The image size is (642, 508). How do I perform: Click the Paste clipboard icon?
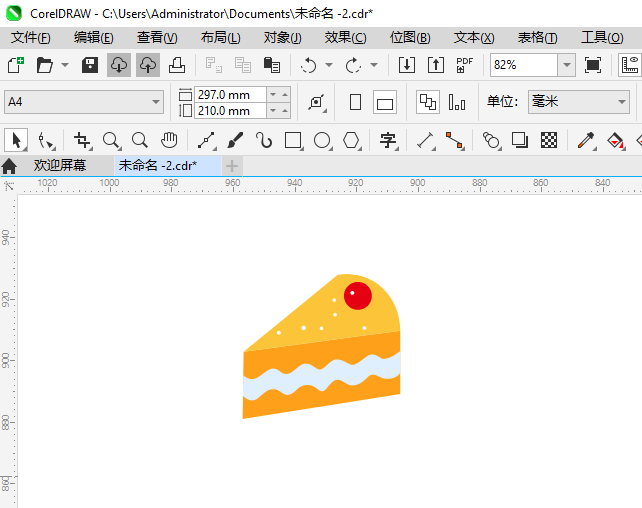[x=271, y=65]
